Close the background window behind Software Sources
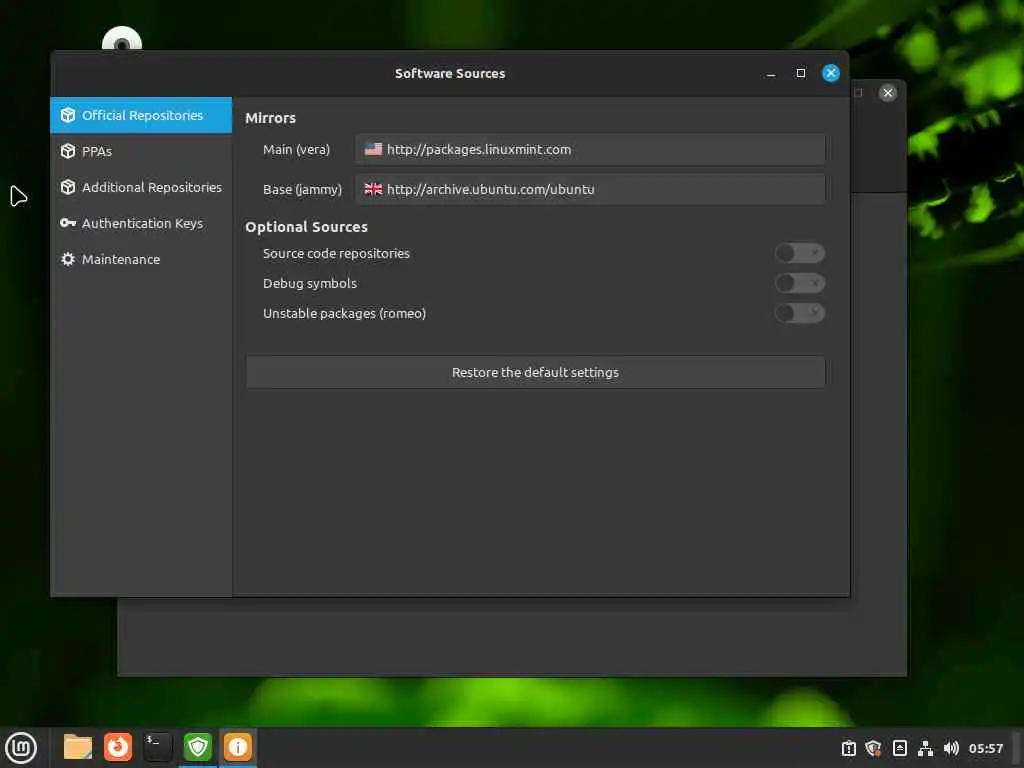 point(888,93)
